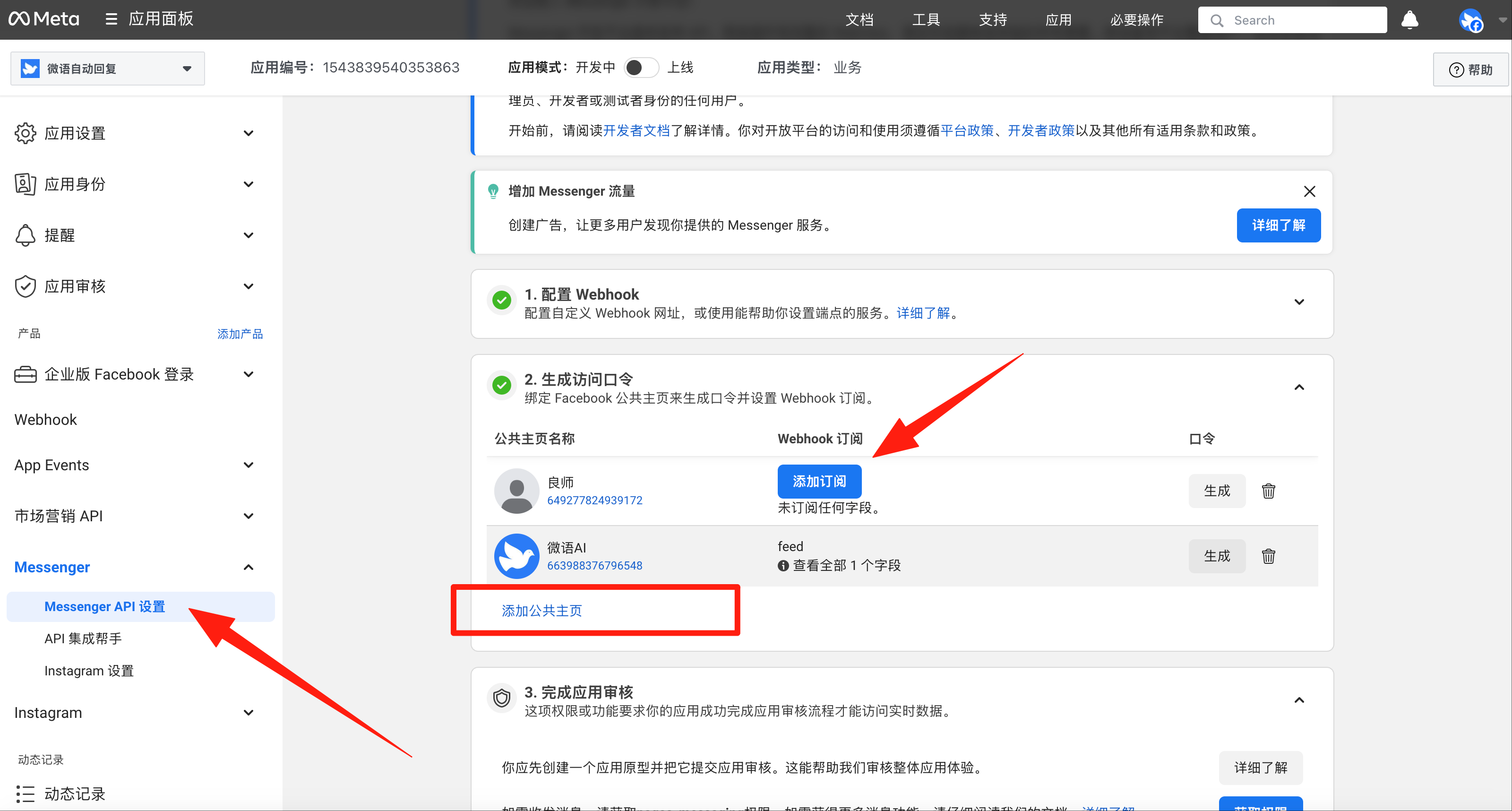1512x811 pixels.
Task: Switch app mode from 开发中 to 上线
Action: point(641,67)
